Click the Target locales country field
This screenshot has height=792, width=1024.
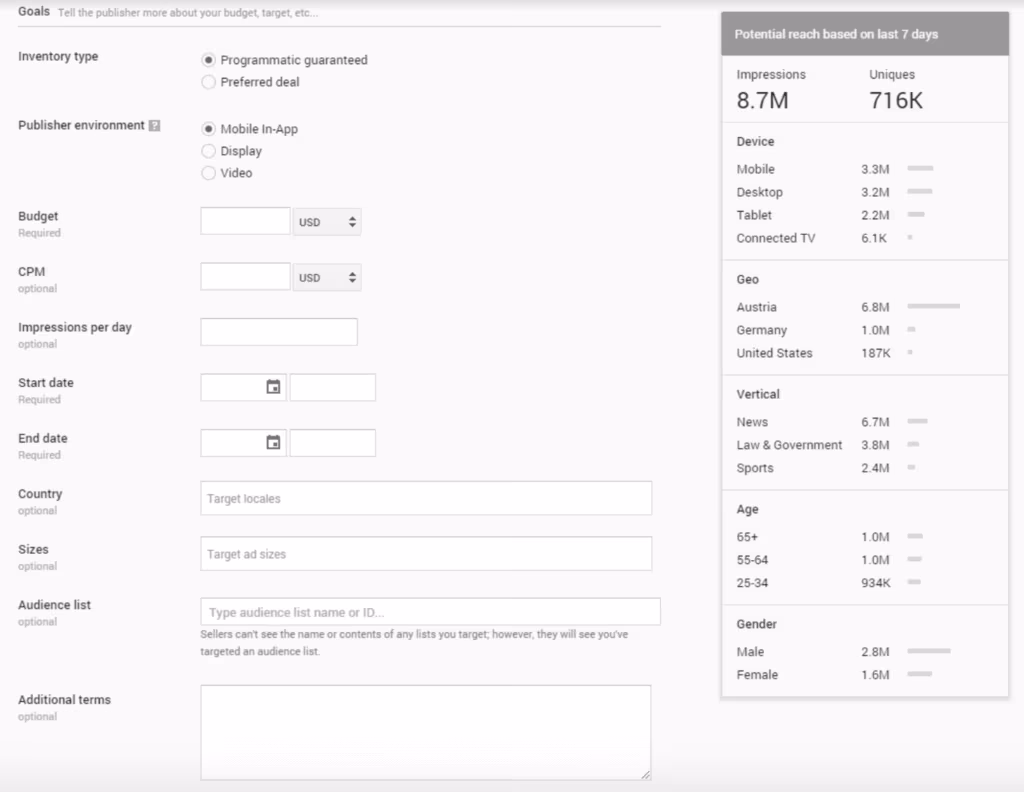426,498
